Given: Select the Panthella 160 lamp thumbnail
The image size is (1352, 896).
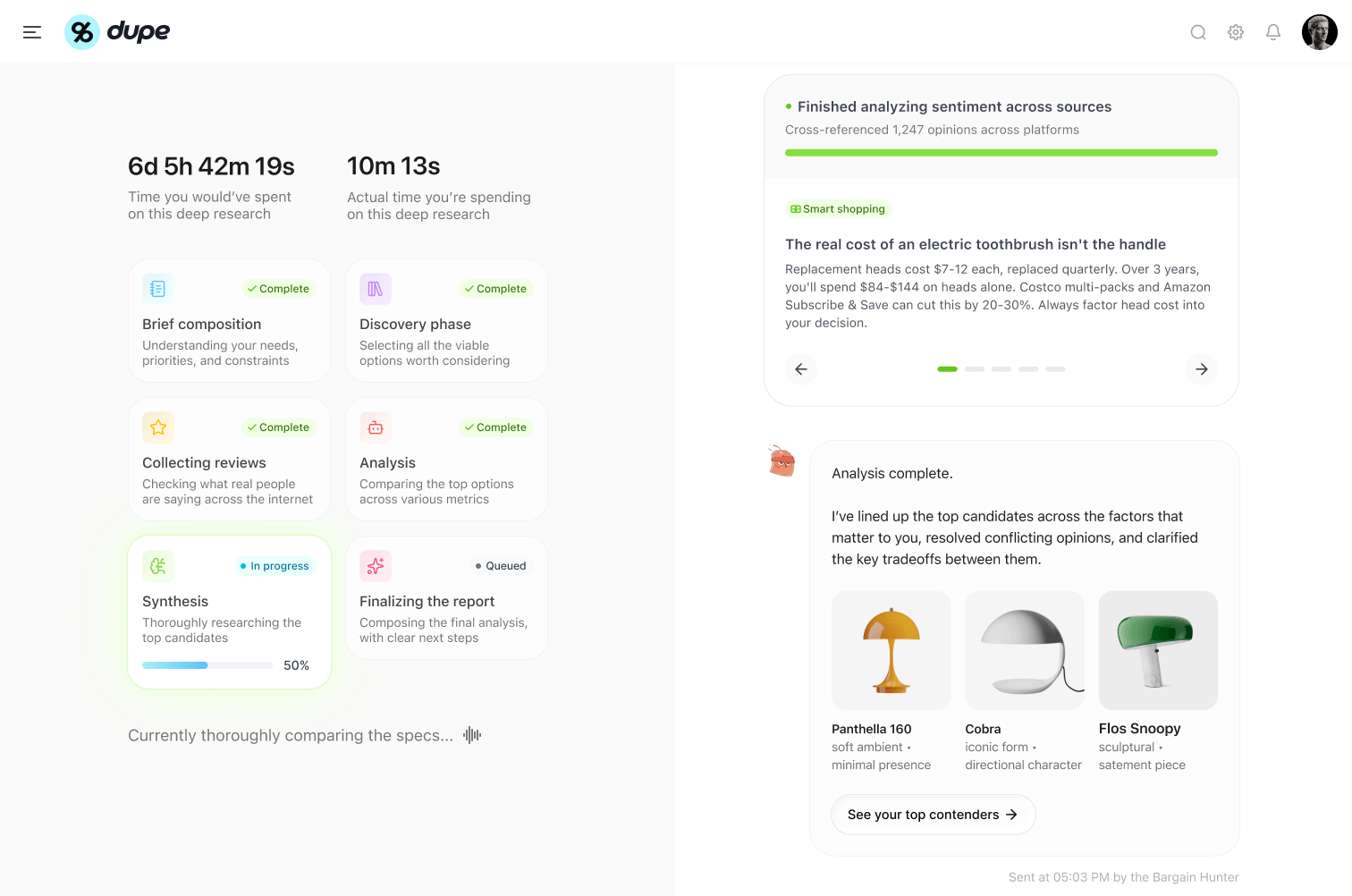Looking at the screenshot, I should click(891, 650).
